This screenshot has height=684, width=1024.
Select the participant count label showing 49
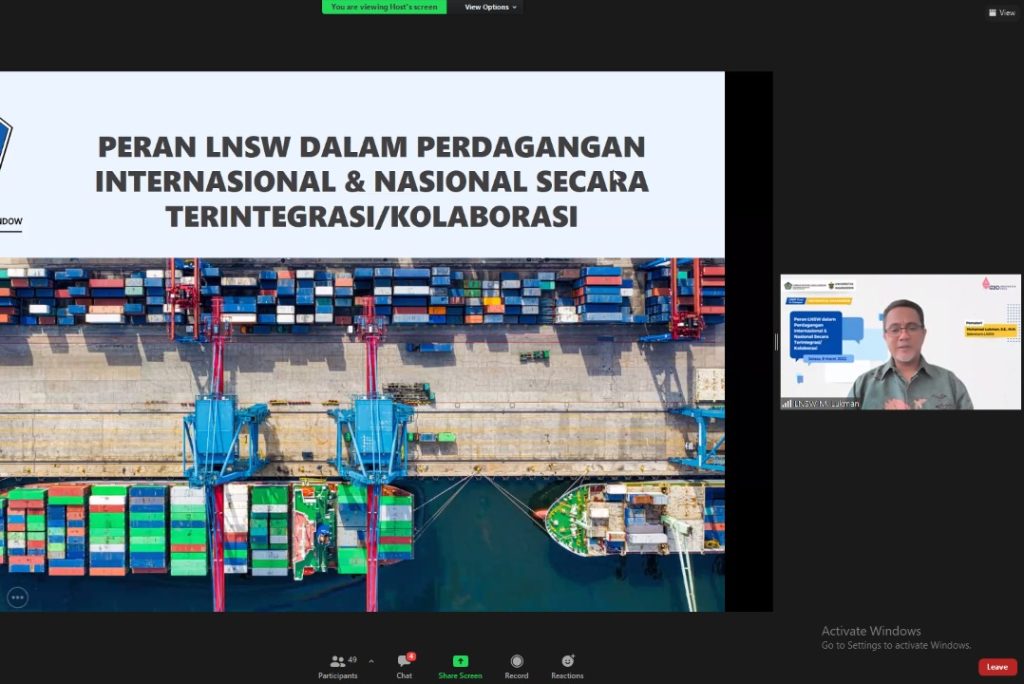pyautogui.click(x=352, y=660)
